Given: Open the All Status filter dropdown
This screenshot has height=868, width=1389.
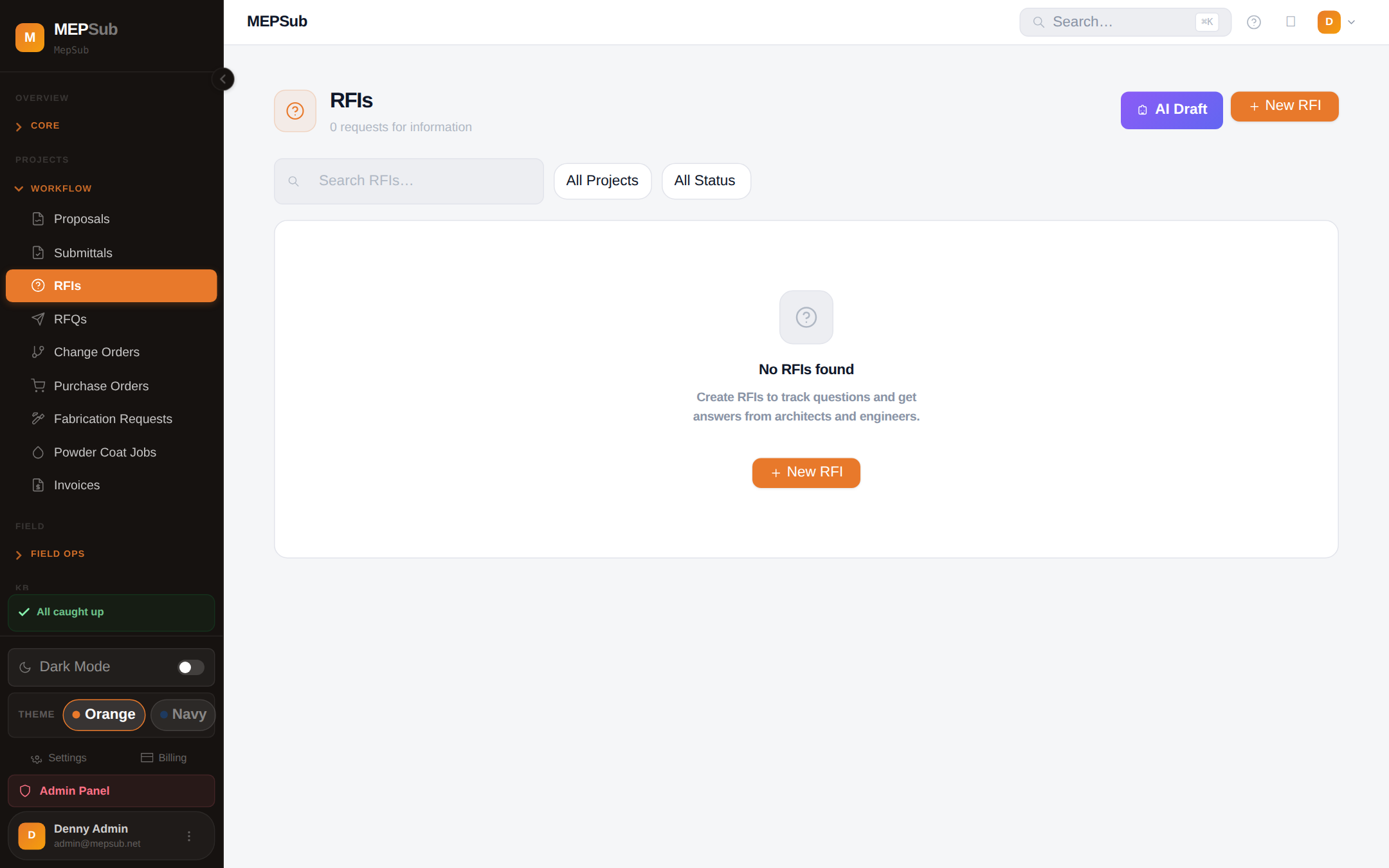Looking at the screenshot, I should 705,181.
